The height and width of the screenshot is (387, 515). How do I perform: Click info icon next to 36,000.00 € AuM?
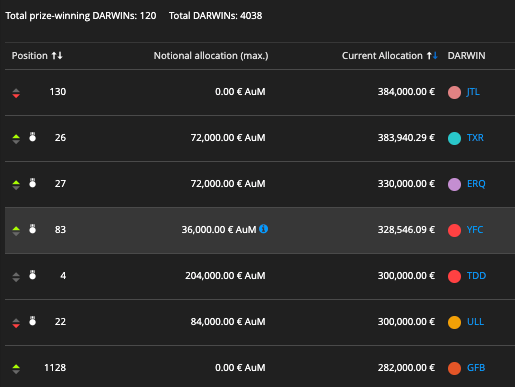[x=263, y=229]
